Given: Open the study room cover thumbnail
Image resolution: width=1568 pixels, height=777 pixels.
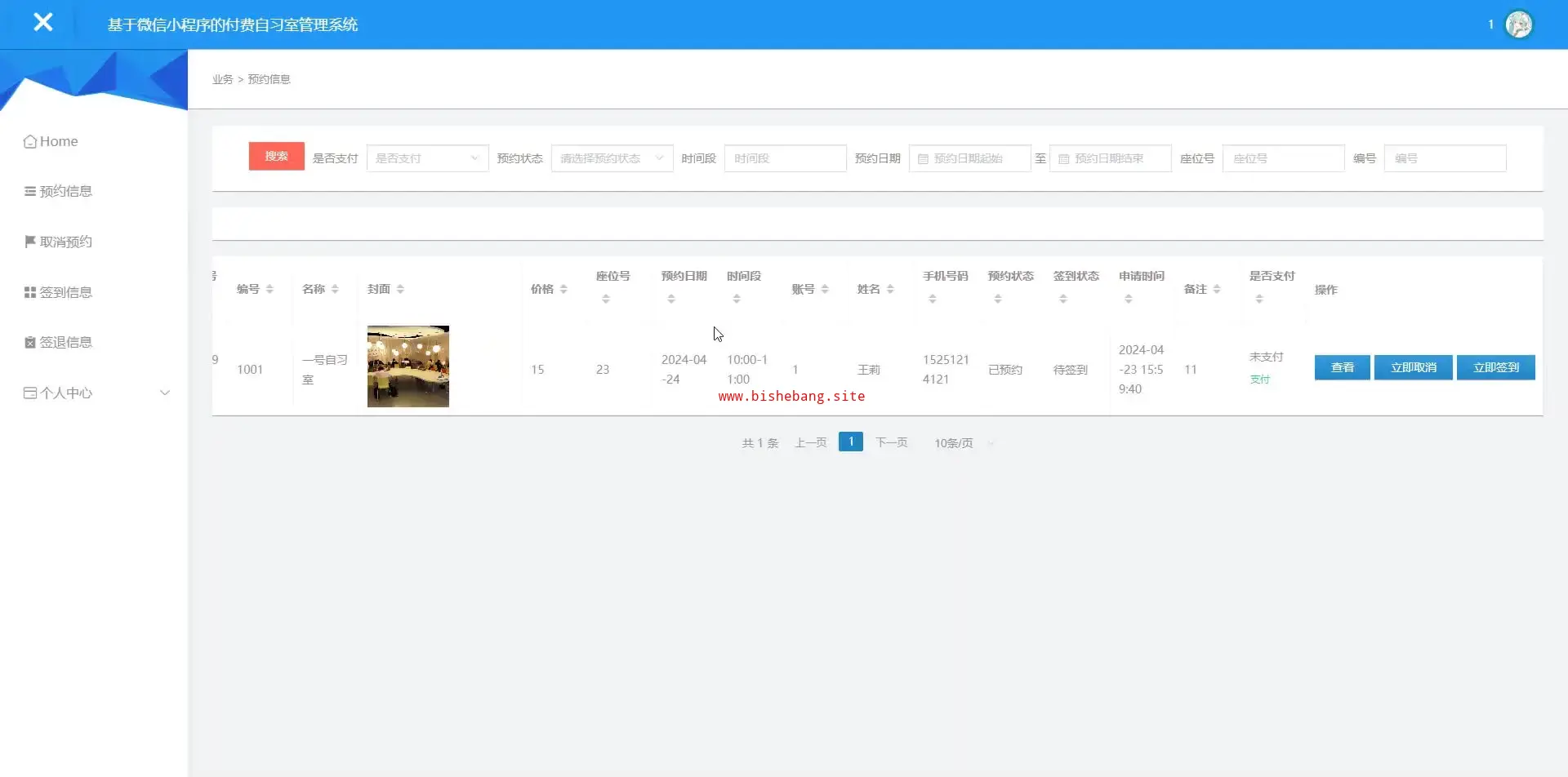Looking at the screenshot, I should [408, 366].
